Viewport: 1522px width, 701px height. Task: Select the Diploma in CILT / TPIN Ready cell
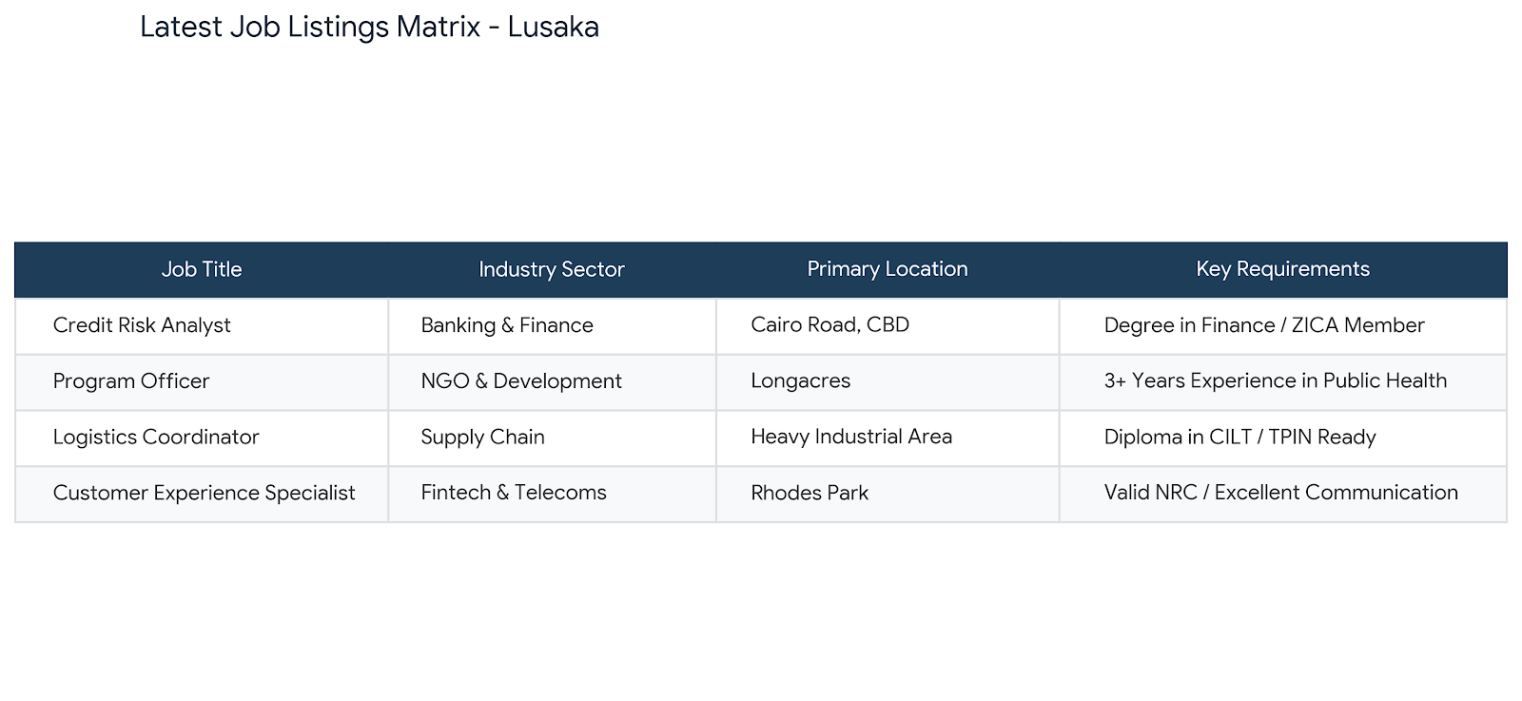click(1283, 438)
